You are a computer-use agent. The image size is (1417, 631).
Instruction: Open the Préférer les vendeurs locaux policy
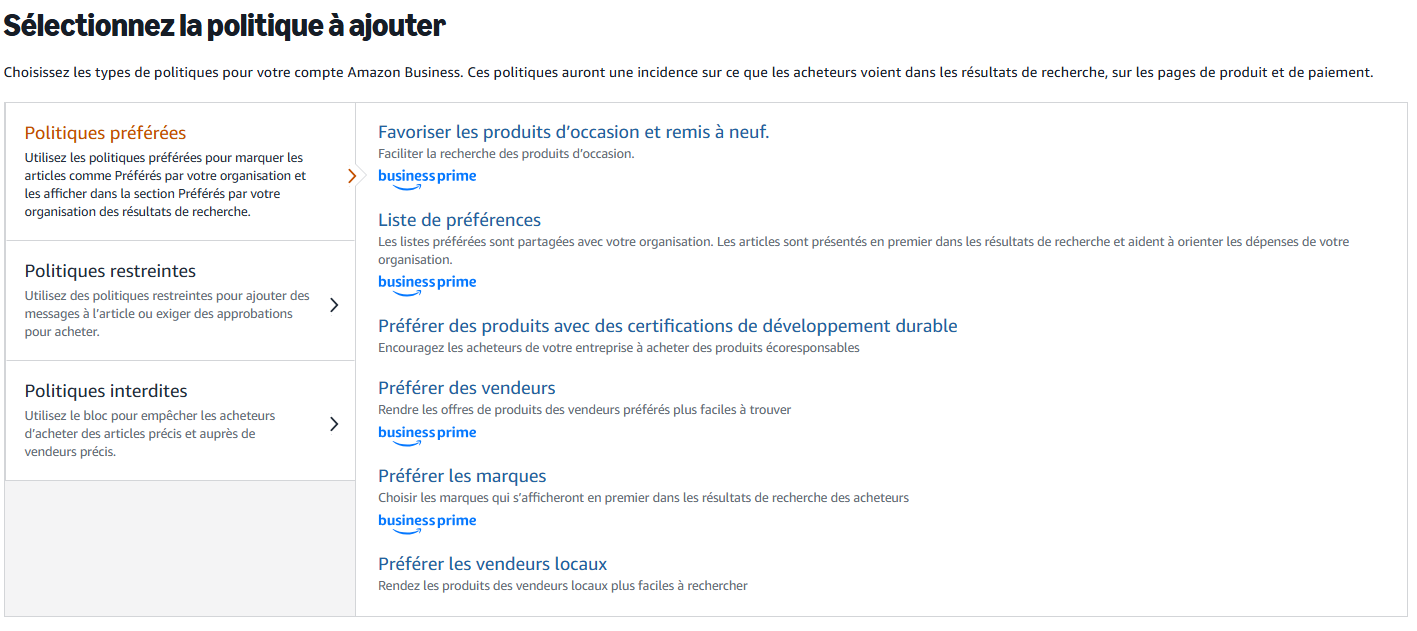pos(491,563)
